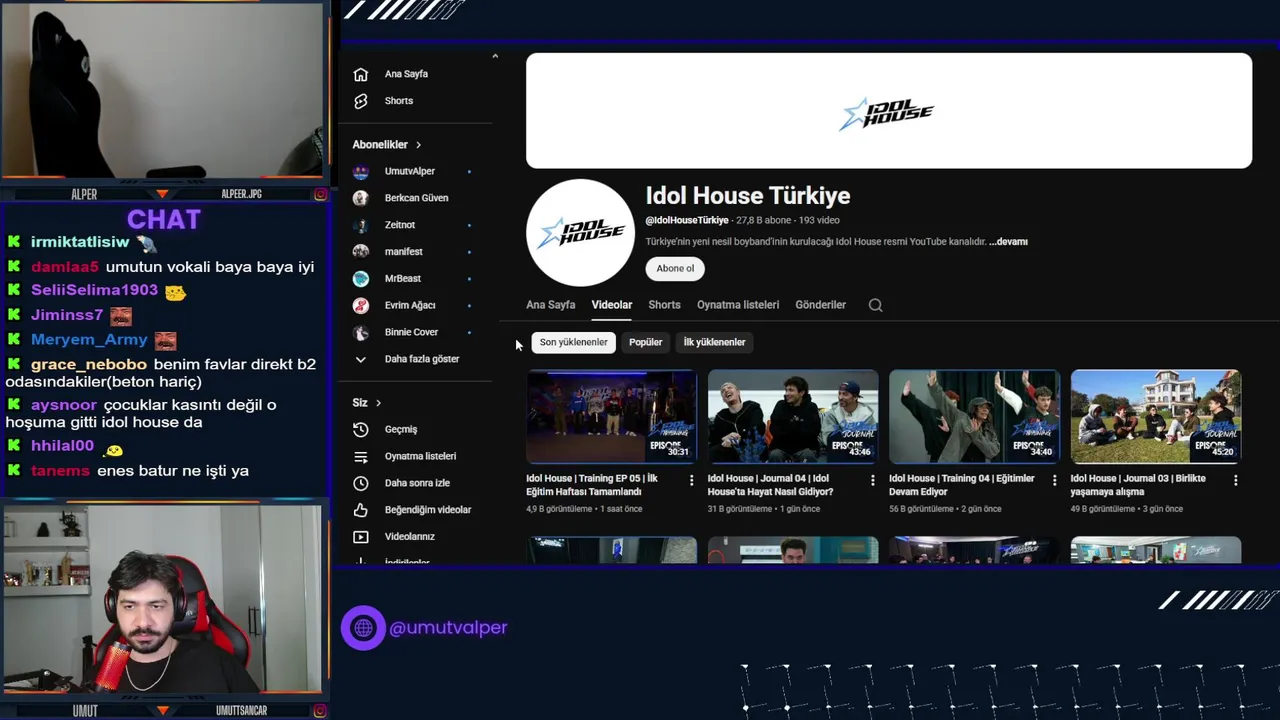Click chat username aysnoor
1280x720 pixels.
[64, 405]
